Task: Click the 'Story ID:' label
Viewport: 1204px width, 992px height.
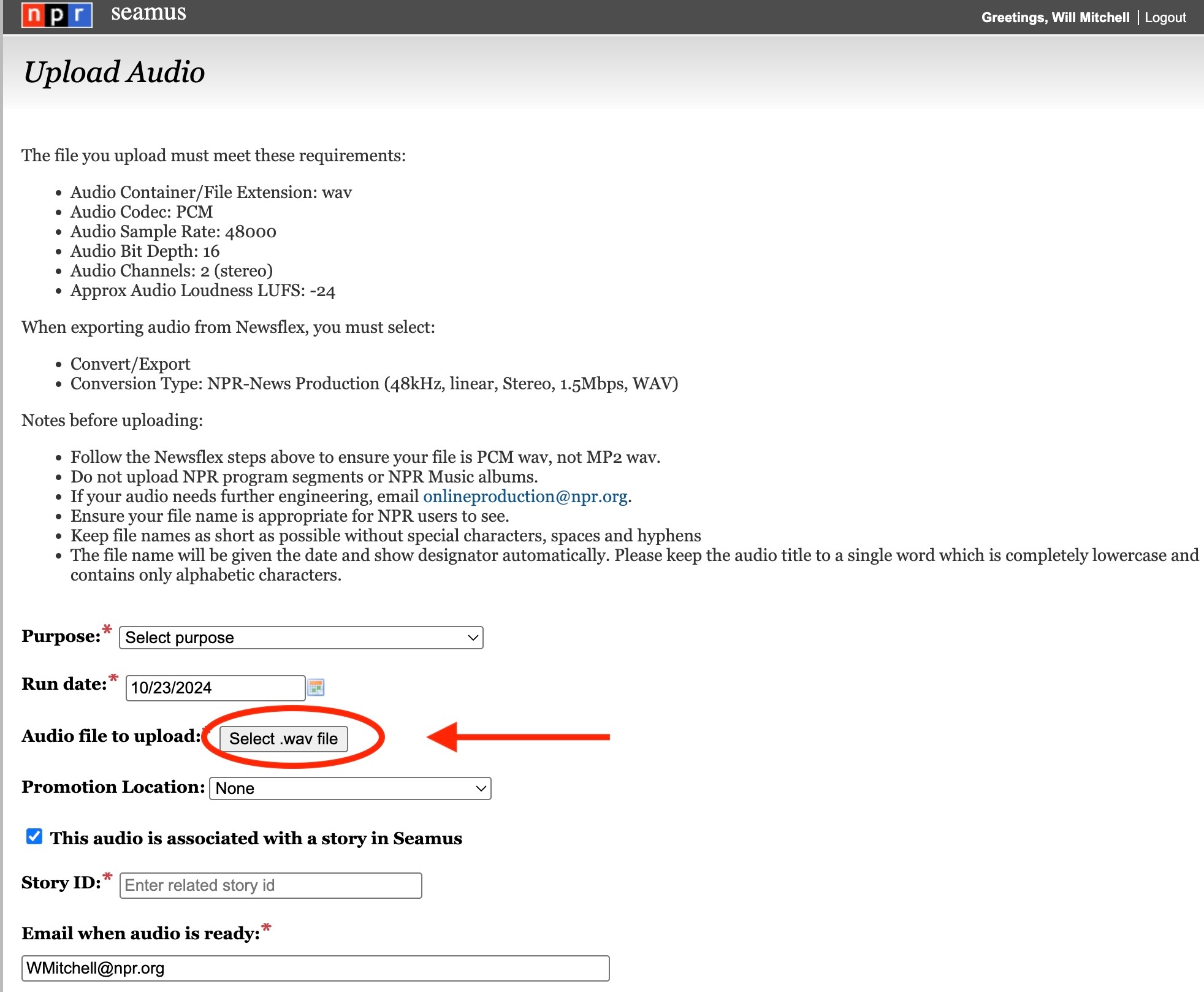Action: pos(61,883)
